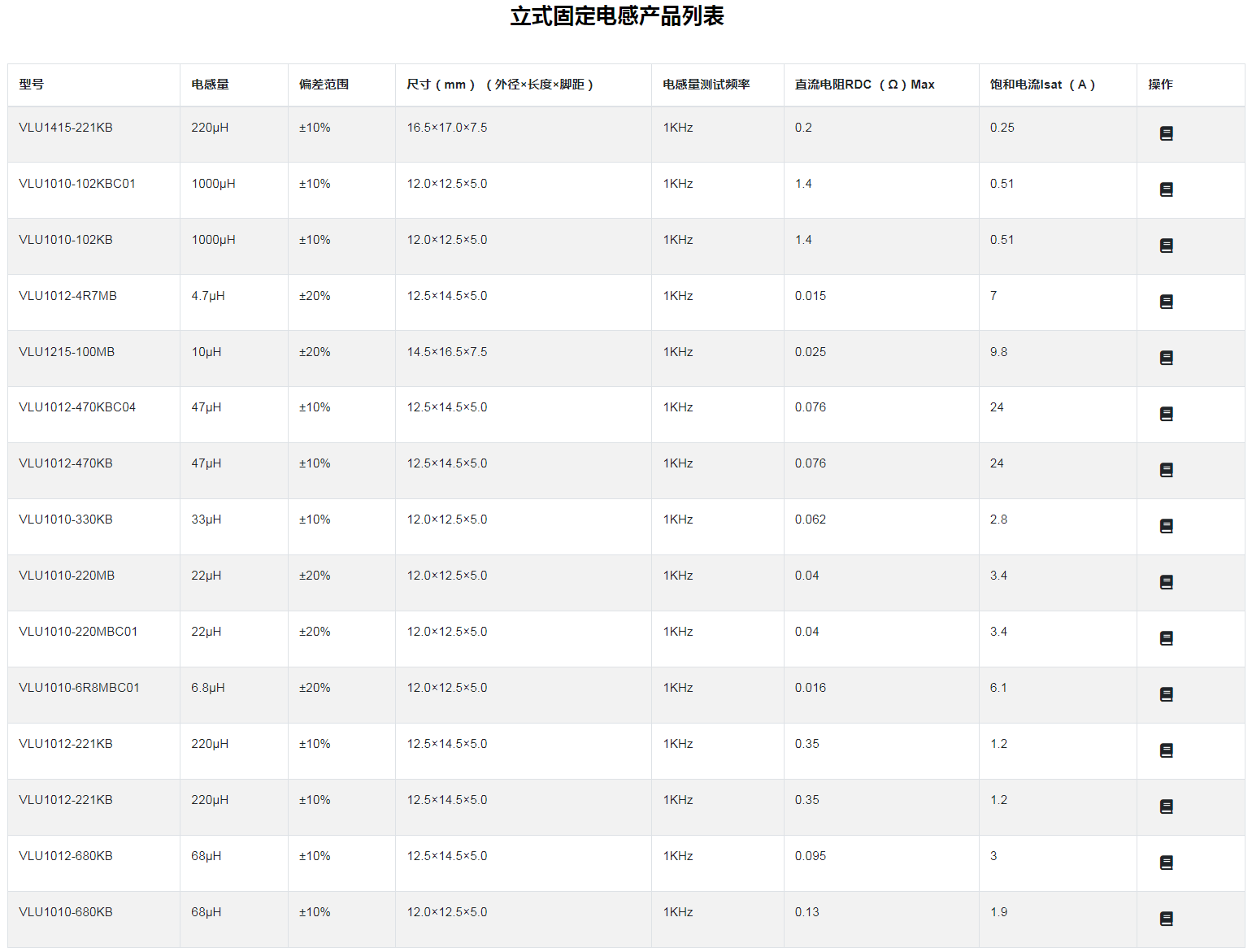Image resolution: width=1252 pixels, height=952 pixels.
Task: Click the details icon for VLU1010-680KB
Action: pos(1166,919)
